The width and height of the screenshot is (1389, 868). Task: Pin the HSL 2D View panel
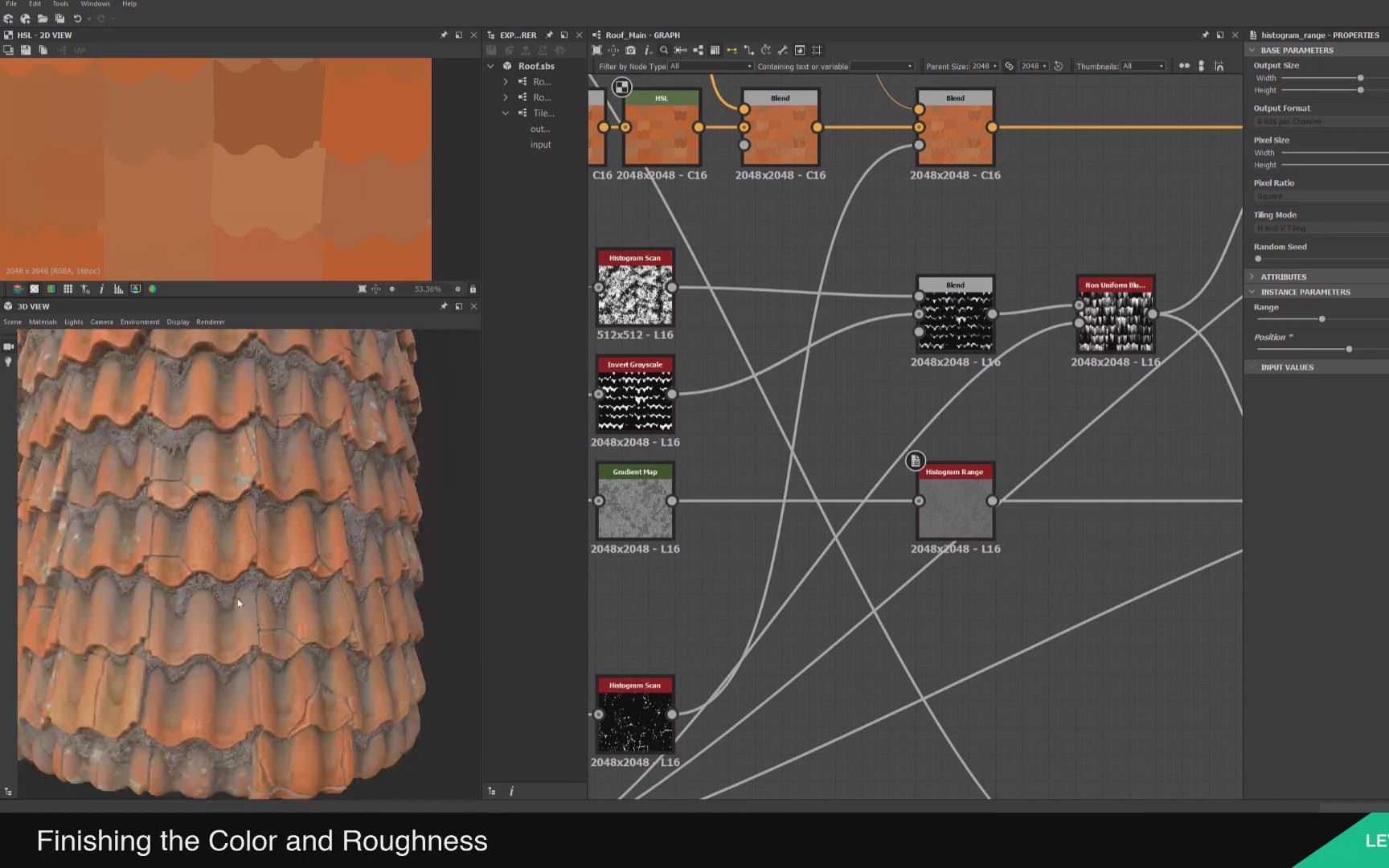pos(444,35)
